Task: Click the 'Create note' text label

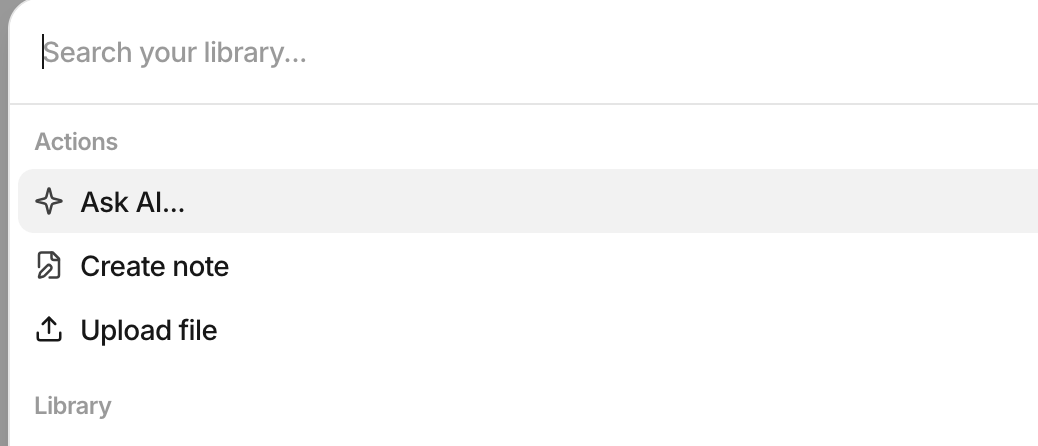Action: tap(154, 266)
